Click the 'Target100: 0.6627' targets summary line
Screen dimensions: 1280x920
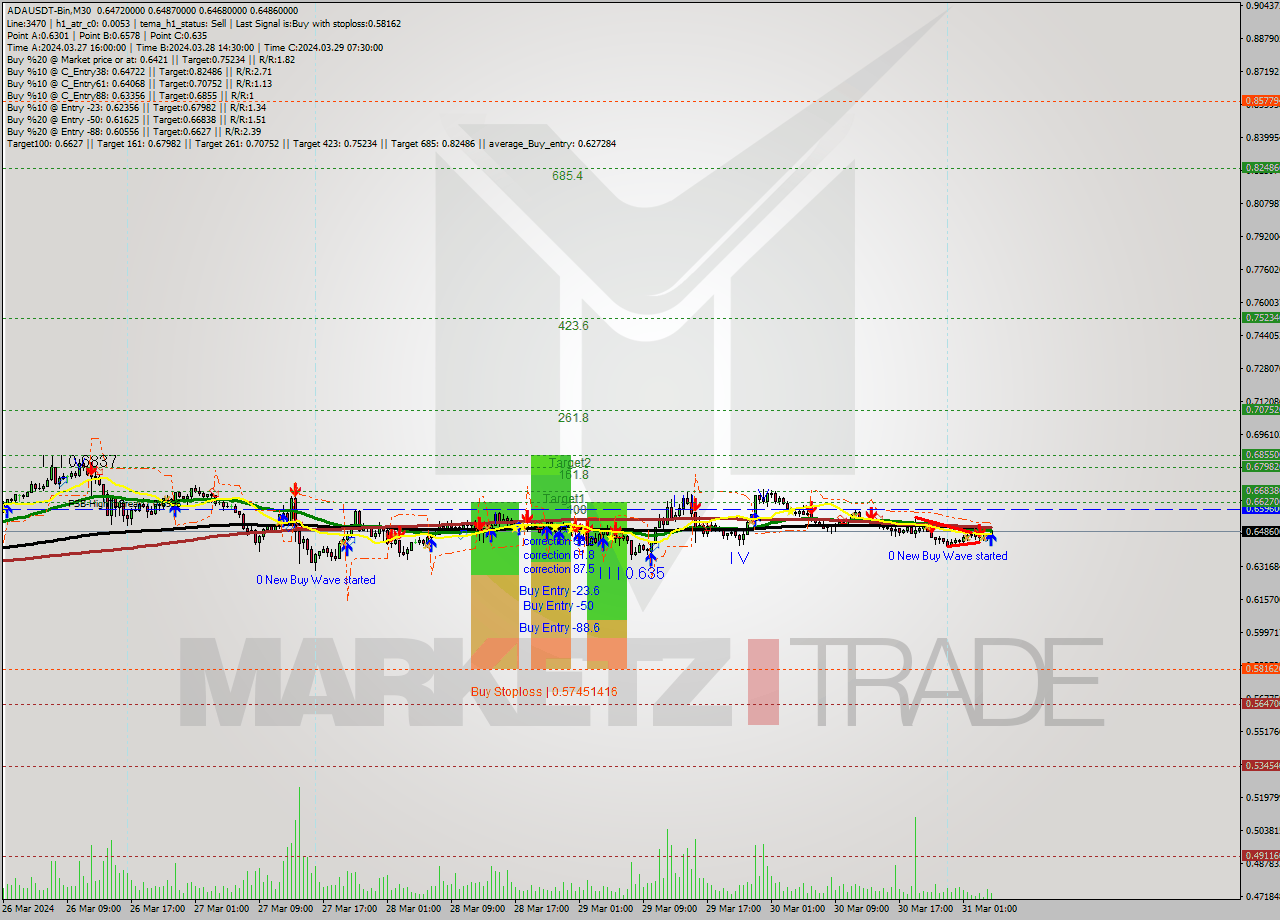coord(311,143)
